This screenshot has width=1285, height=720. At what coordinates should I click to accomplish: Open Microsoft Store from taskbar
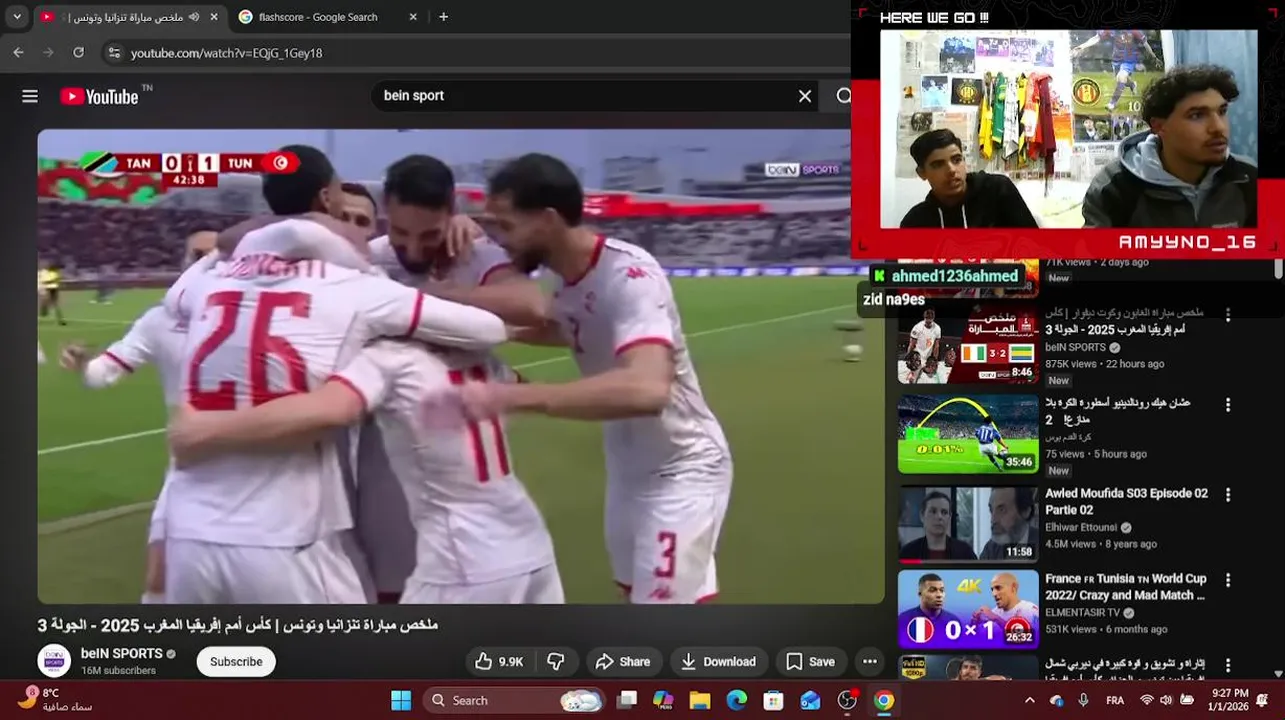coord(773,700)
